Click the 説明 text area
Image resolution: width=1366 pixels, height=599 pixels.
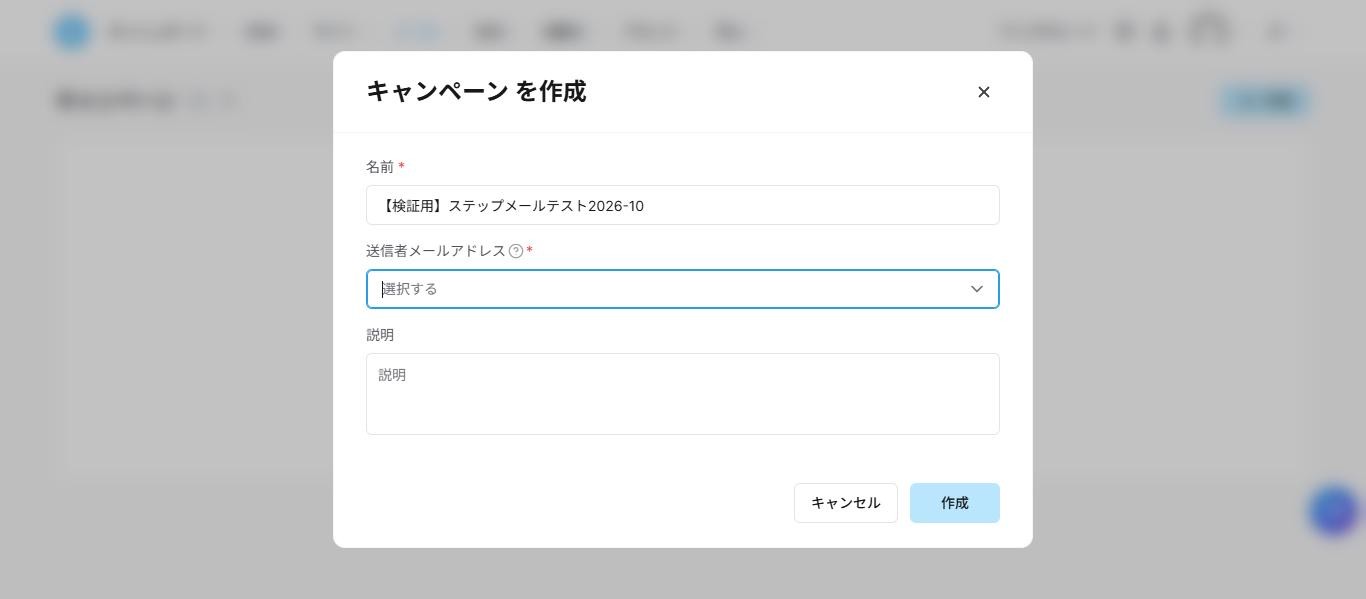683,394
